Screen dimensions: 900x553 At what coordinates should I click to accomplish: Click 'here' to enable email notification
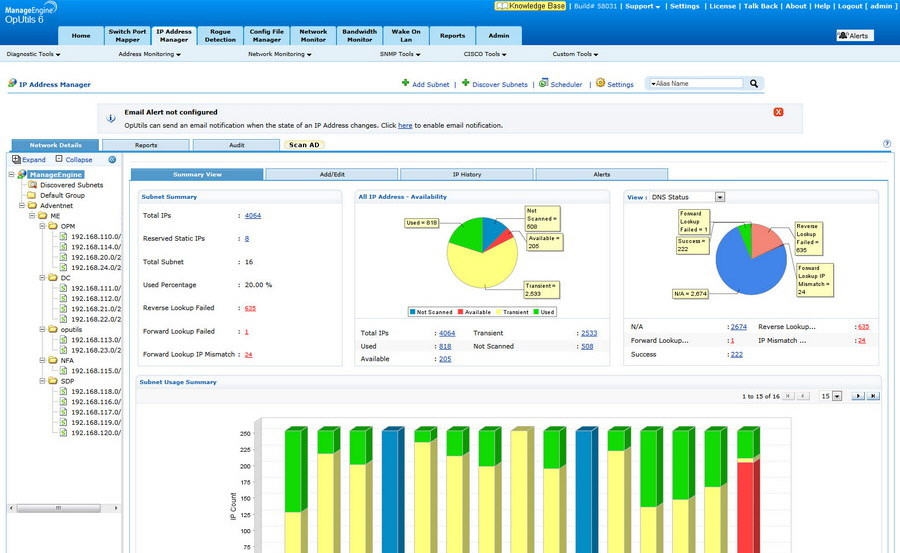click(x=404, y=126)
